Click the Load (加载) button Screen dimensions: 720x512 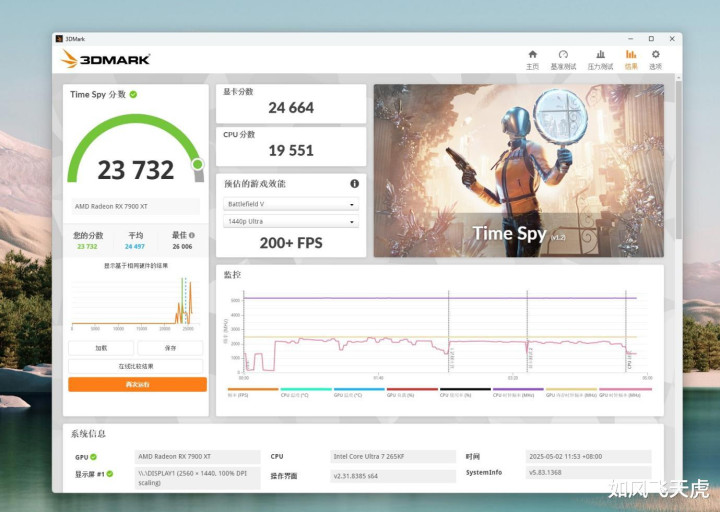101,348
